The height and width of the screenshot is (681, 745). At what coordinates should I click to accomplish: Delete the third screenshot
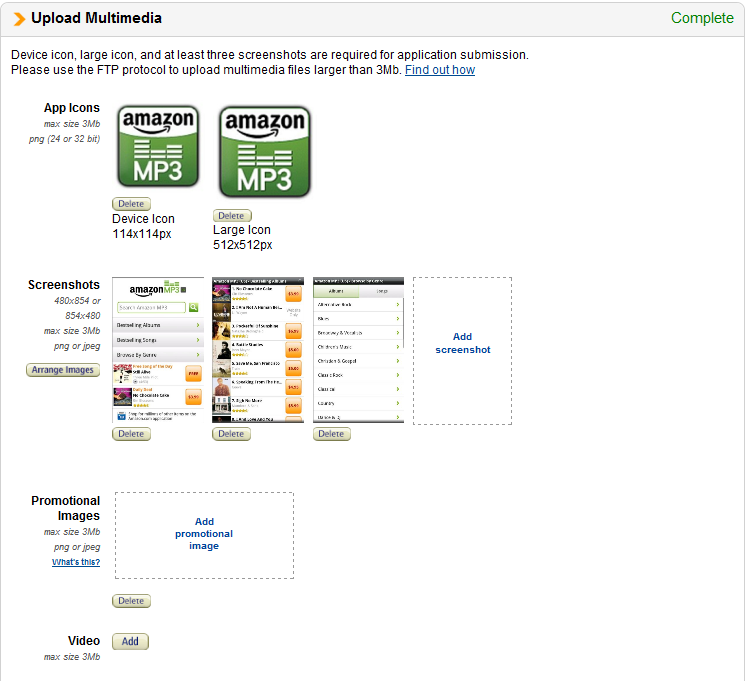331,434
